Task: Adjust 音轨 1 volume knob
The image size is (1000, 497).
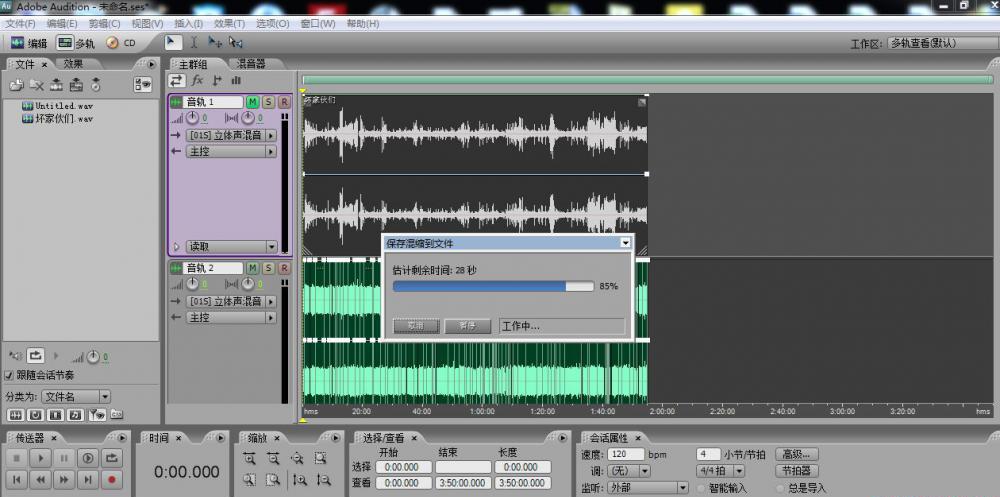Action: point(191,118)
